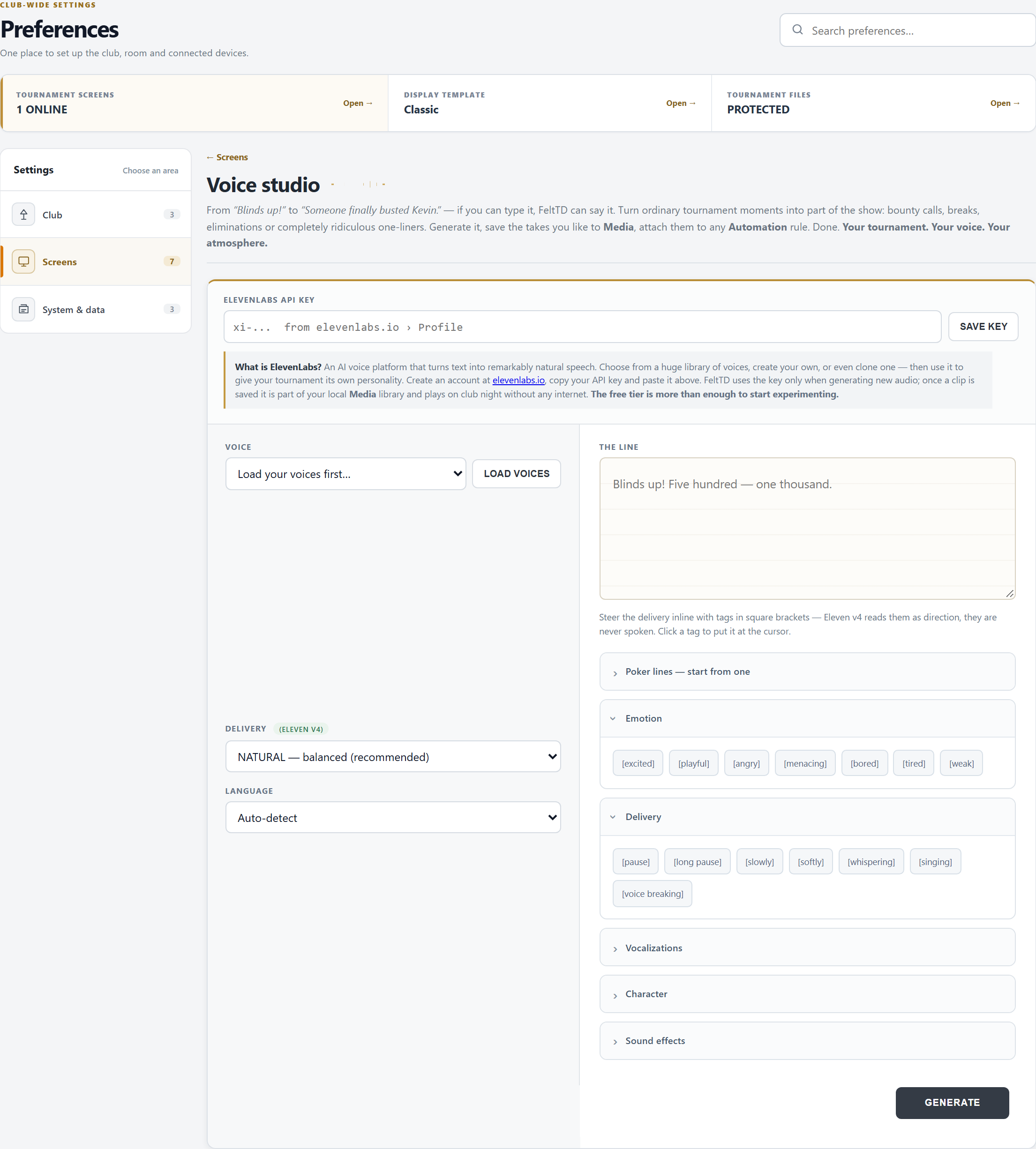
Task: Expand the Vocalizations section
Action: [807, 948]
